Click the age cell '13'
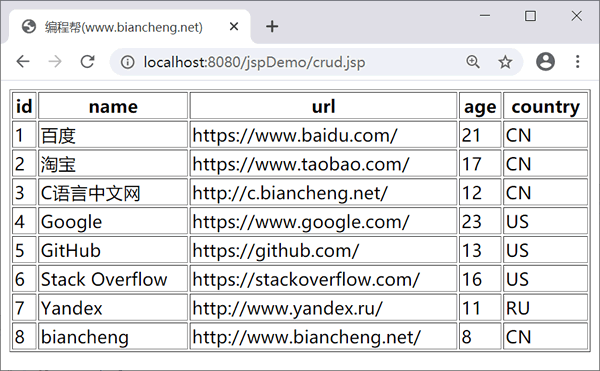600x371 pixels. [x=480, y=250]
